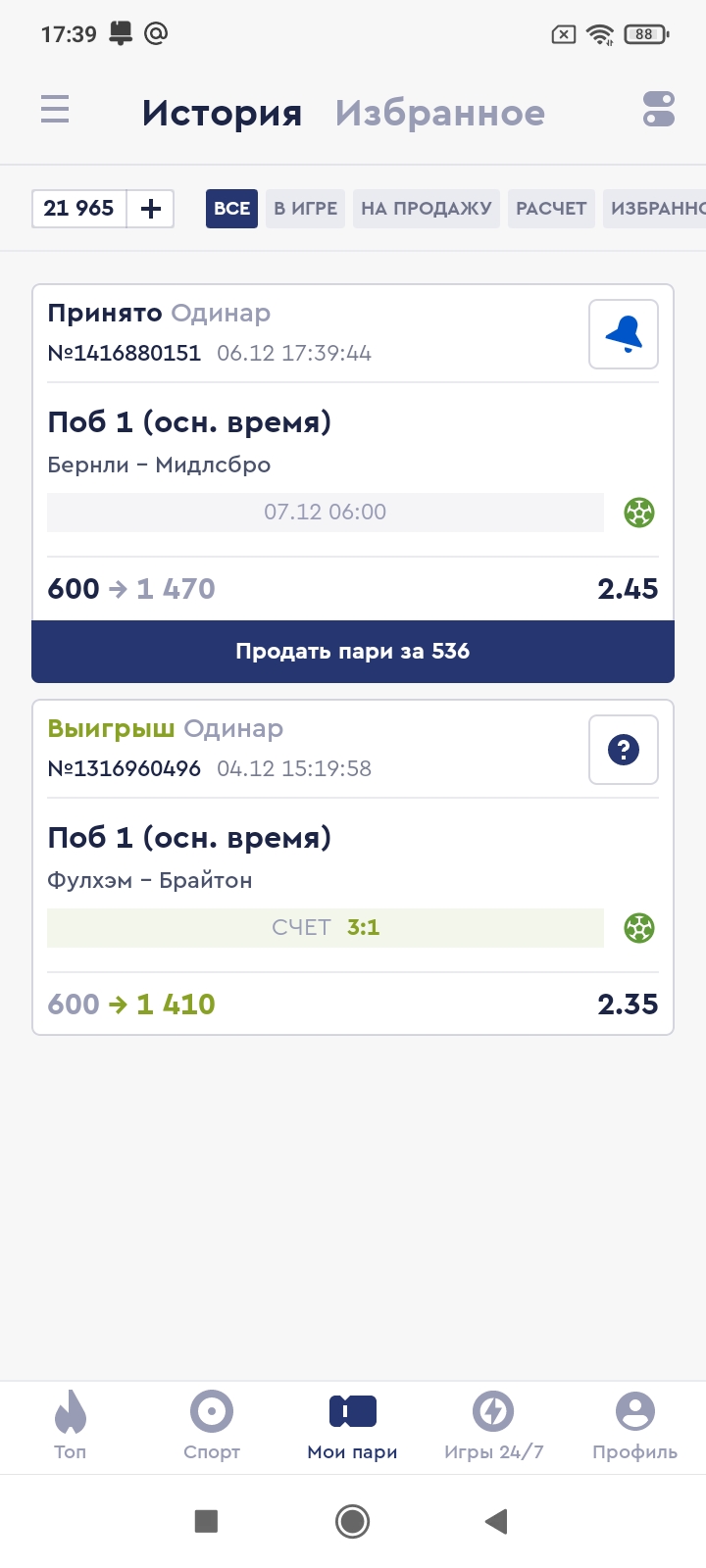
Task: Tap the football icon beside 07.12 06:00
Action: [x=639, y=513]
